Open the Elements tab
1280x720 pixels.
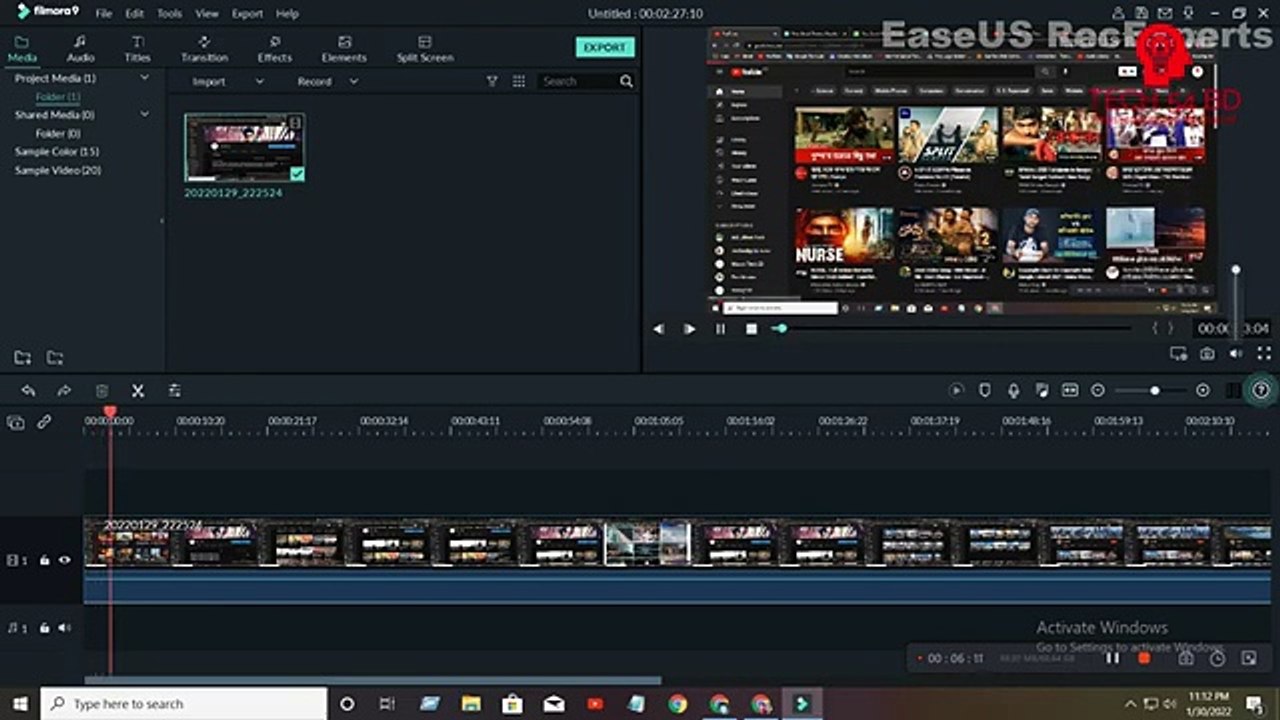[x=344, y=49]
